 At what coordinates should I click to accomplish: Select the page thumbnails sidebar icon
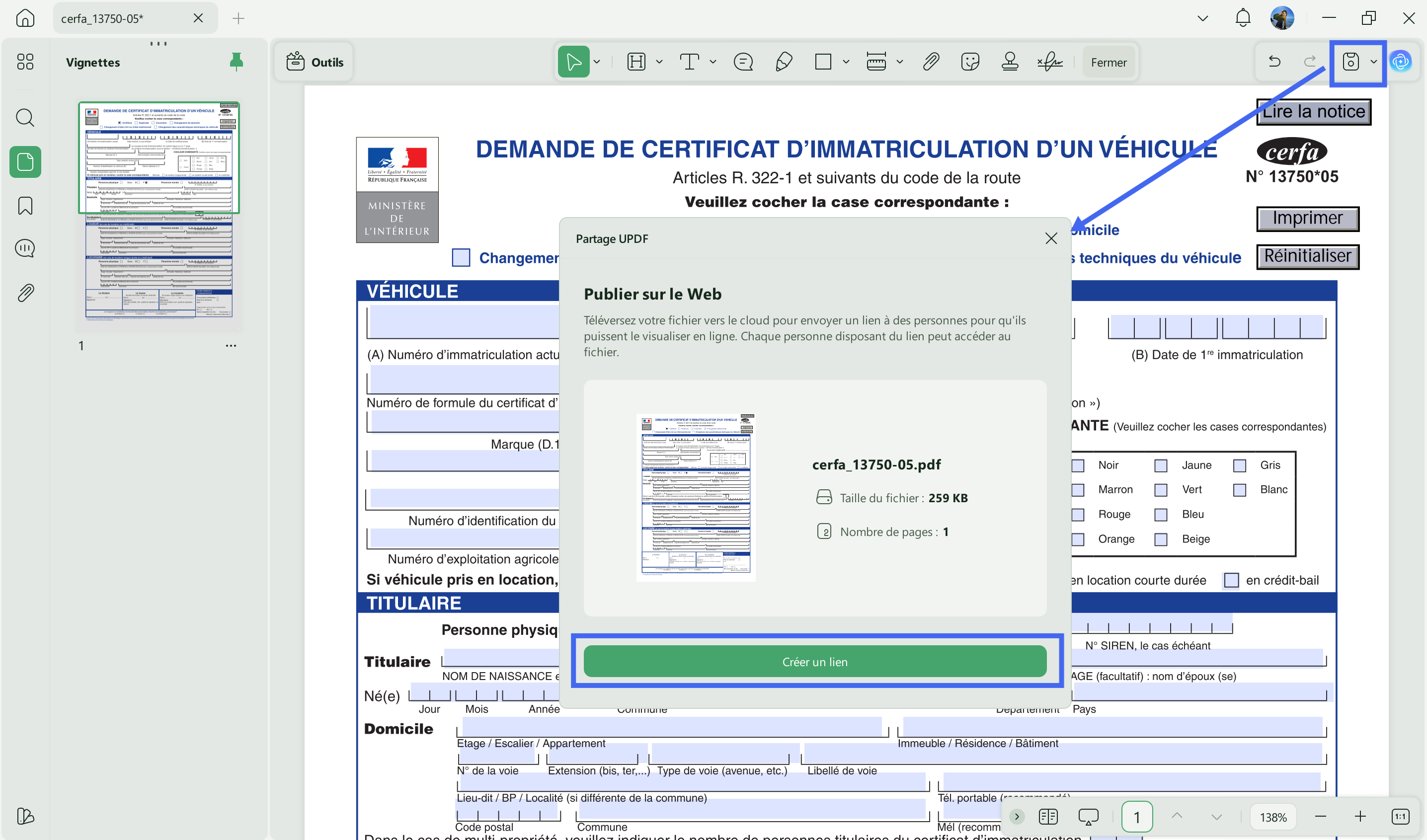25,162
